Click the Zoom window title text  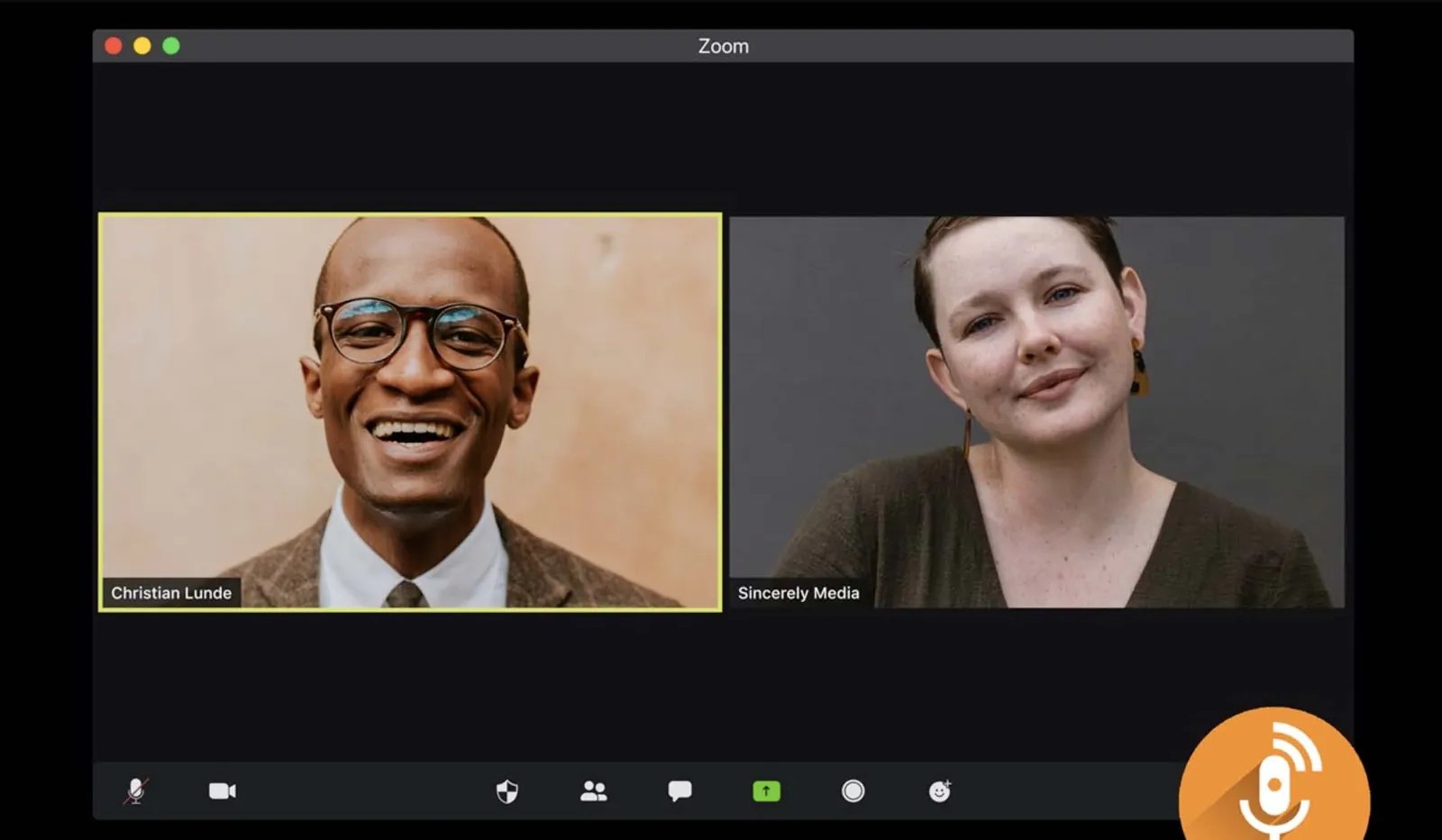[x=723, y=46]
